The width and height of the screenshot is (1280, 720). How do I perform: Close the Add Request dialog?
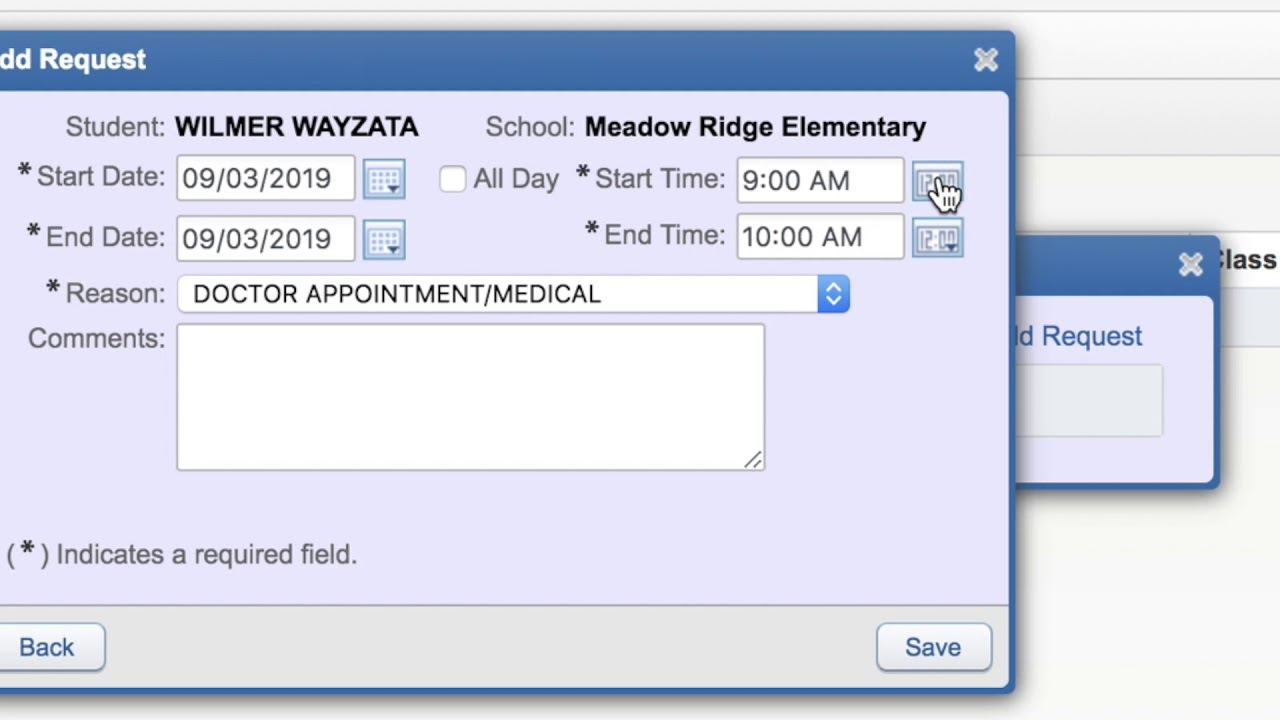[x=986, y=60]
